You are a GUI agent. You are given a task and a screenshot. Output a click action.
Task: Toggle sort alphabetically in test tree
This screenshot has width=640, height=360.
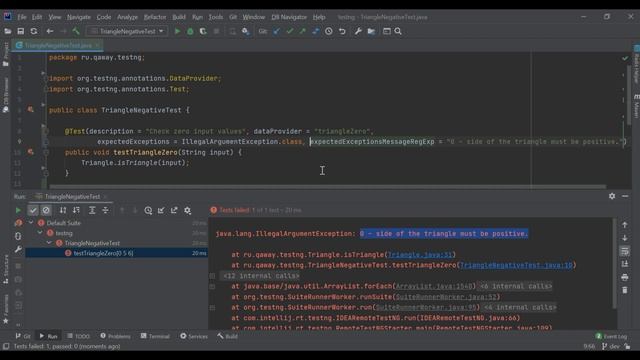pyautogui.click(x=63, y=210)
